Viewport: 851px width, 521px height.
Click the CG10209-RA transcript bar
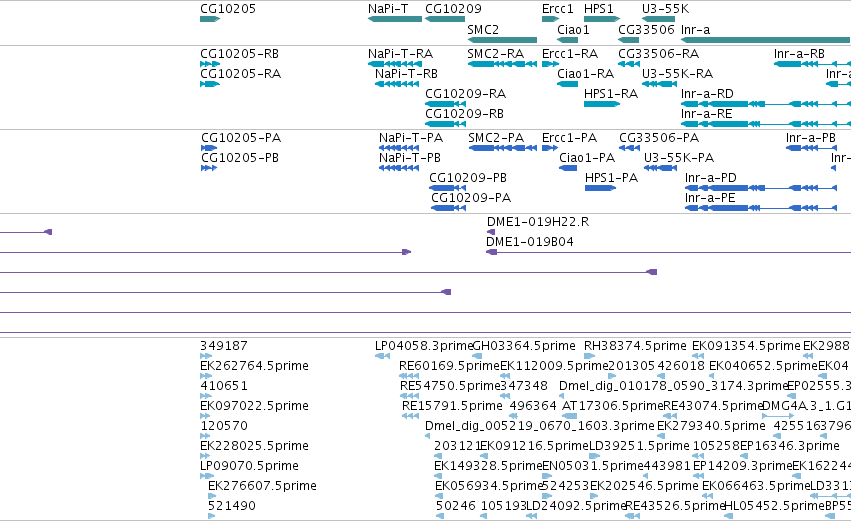[x=445, y=104]
